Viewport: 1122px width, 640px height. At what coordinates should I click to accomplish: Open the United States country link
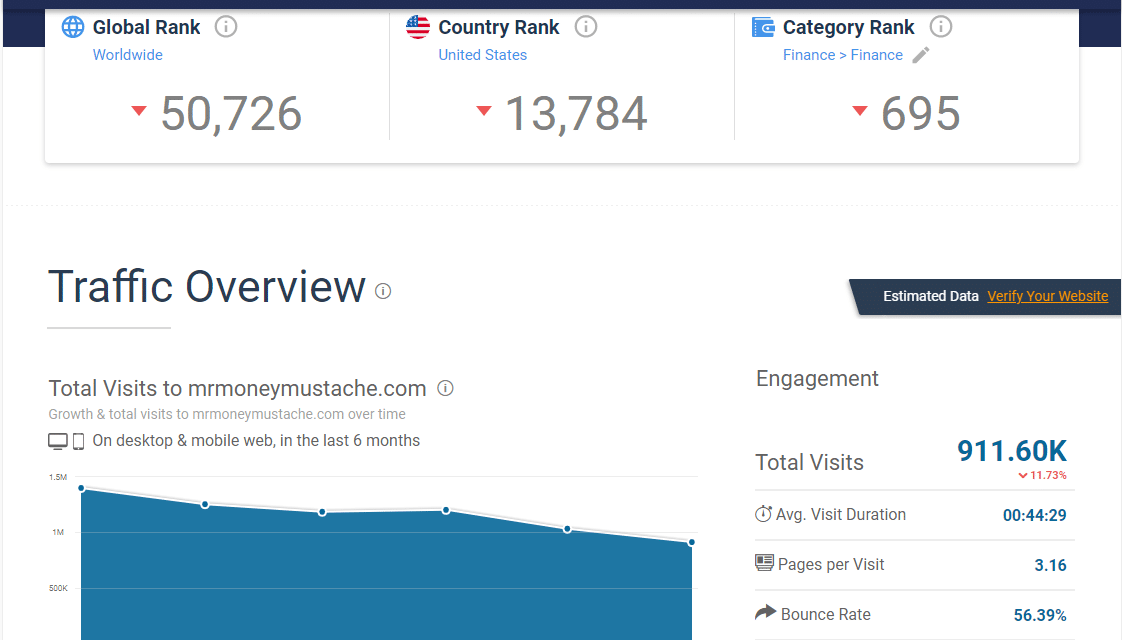click(482, 55)
